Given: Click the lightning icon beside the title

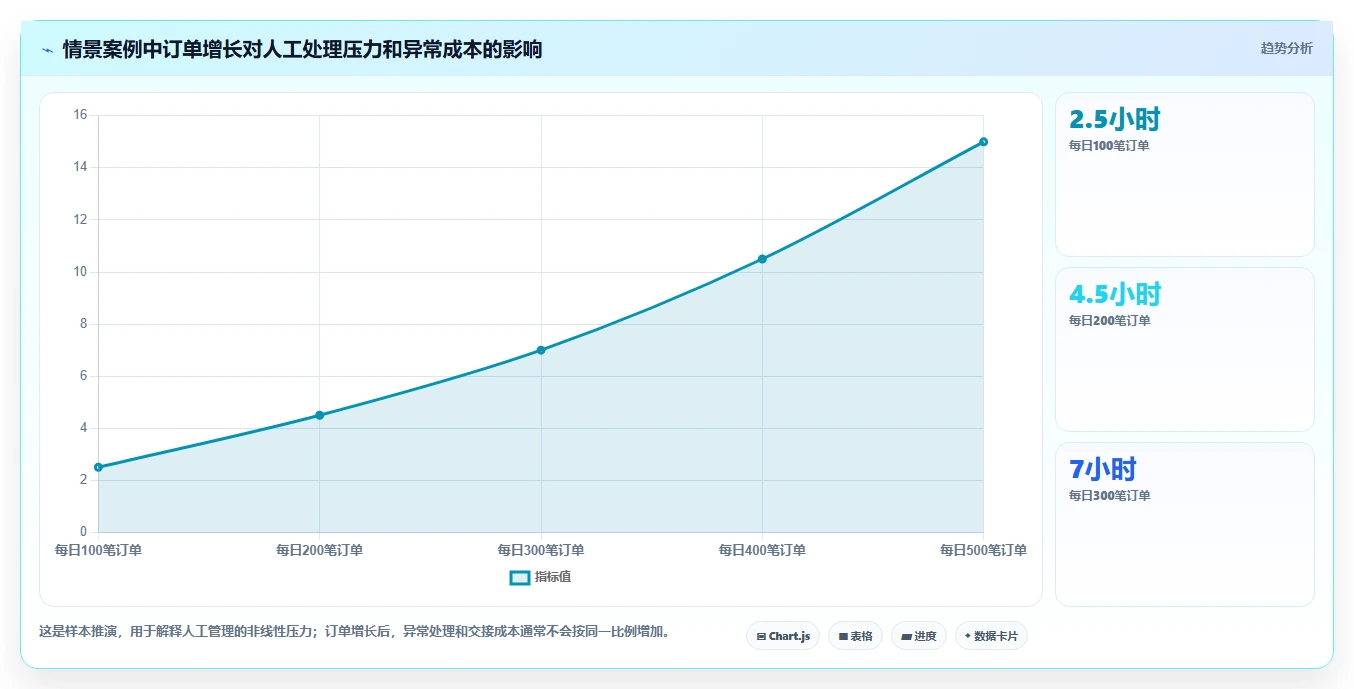Looking at the screenshot, I should coord(47,50).
